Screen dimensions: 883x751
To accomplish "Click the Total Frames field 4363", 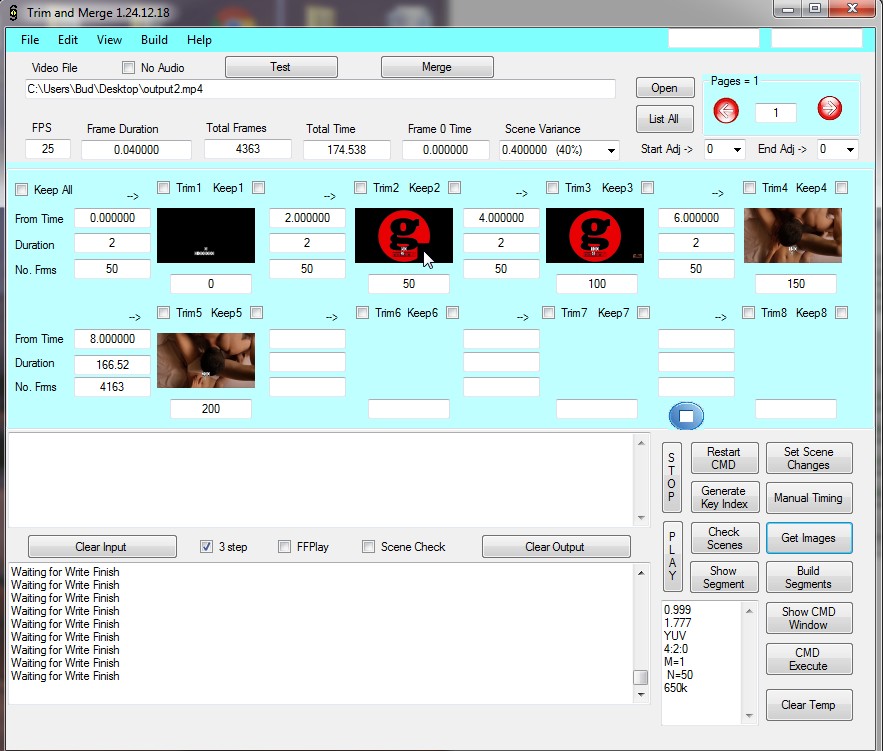I will 248,149.
